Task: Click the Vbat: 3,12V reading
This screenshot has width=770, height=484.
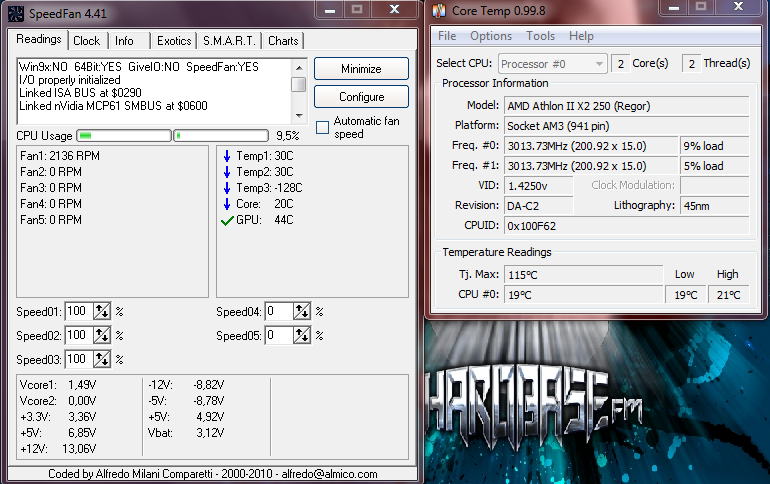Action: point(186,433)
